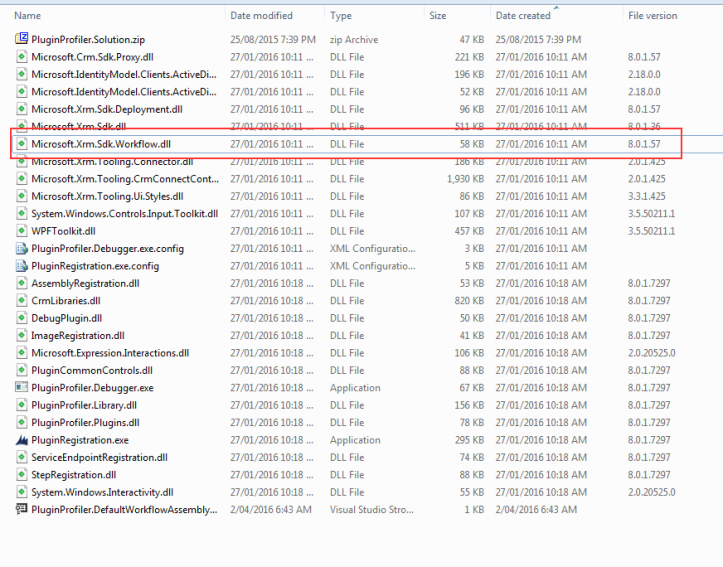723x567 pixels.
Task: Click the '295 KB' size cell
Action: pyautogui.click(x=469, y=440)
